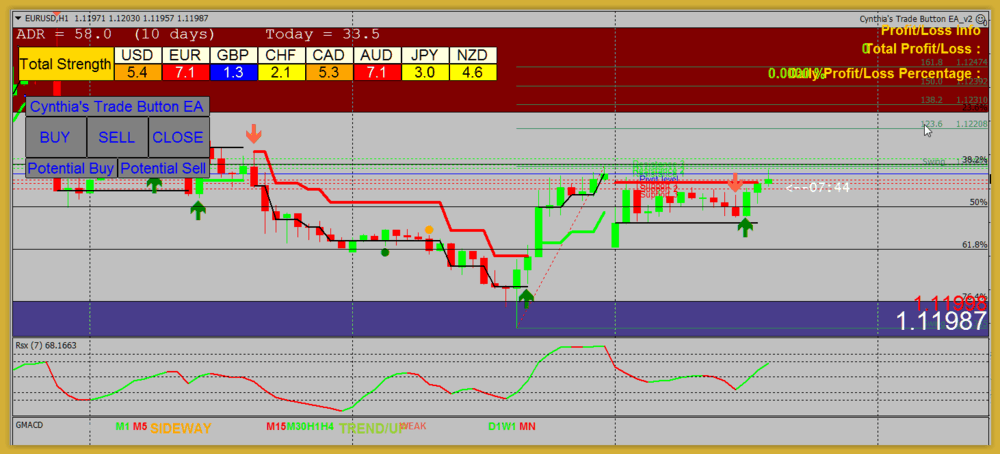Click green up arrow under Potential Sell button
Image resolution: width=1000 pixels, height=454 pixels.
click(198, 209)
